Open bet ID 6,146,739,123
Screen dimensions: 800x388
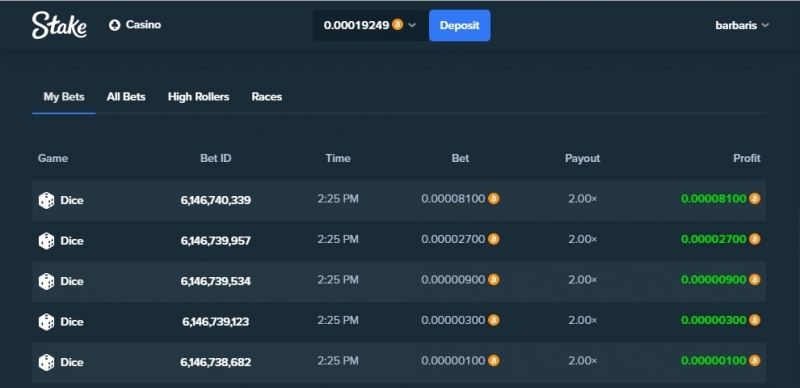[x=216, y=322]
